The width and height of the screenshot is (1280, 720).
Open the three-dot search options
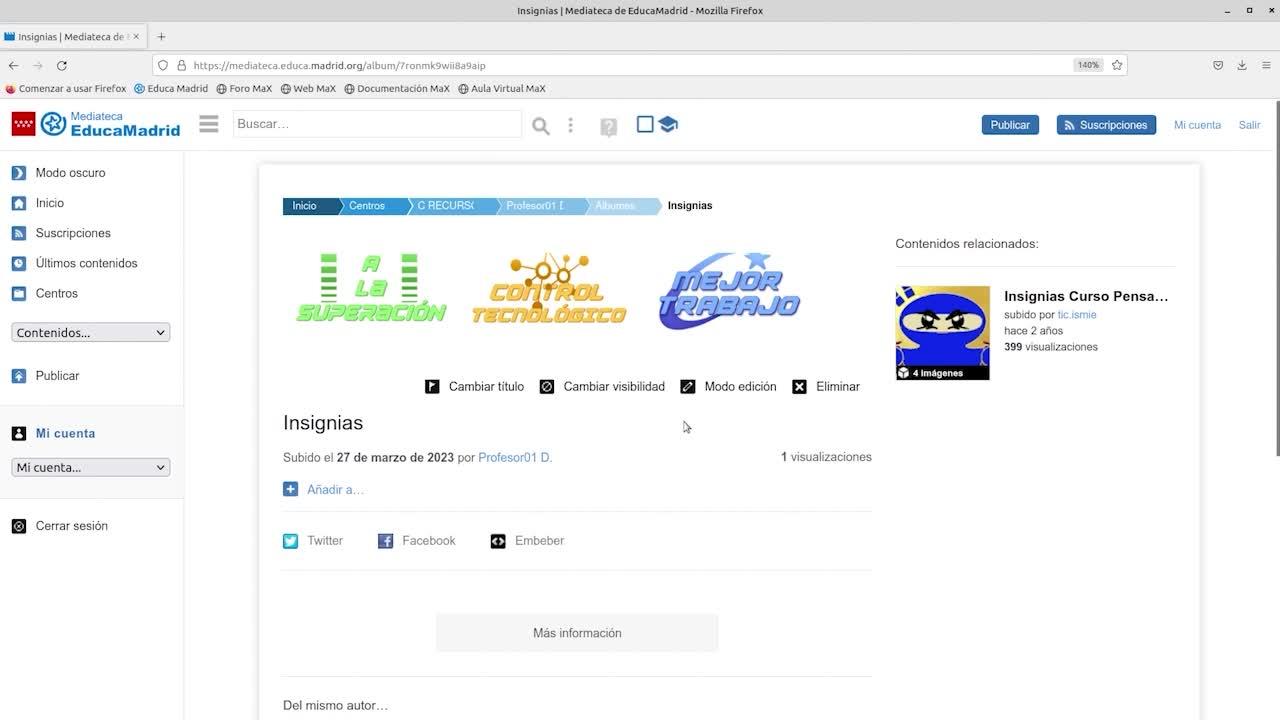(x=571, y=125)
